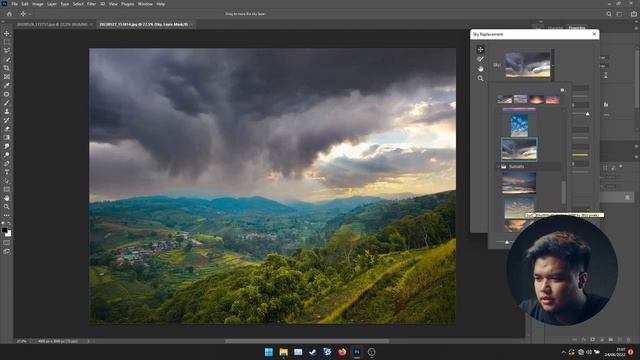Open the workspace switcher icon
This screenshot has height=360, width=640.
click(620, 14)
